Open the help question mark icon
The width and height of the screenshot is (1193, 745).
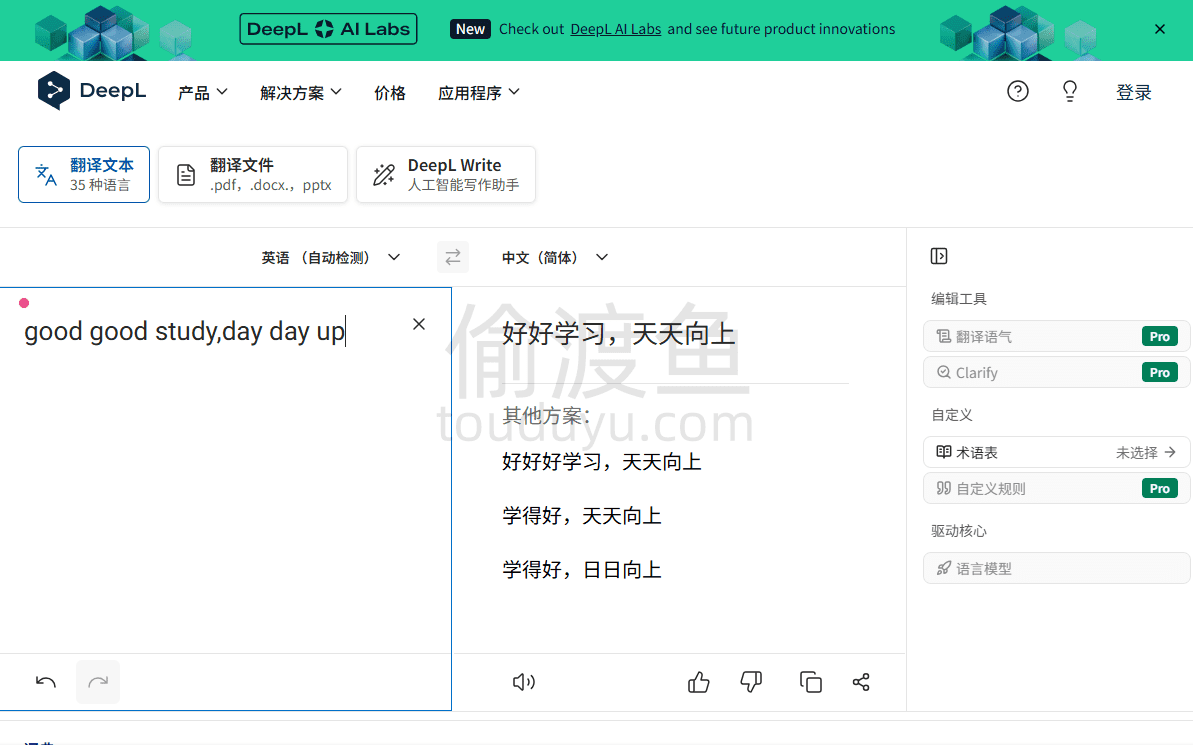coord(1017,91)
